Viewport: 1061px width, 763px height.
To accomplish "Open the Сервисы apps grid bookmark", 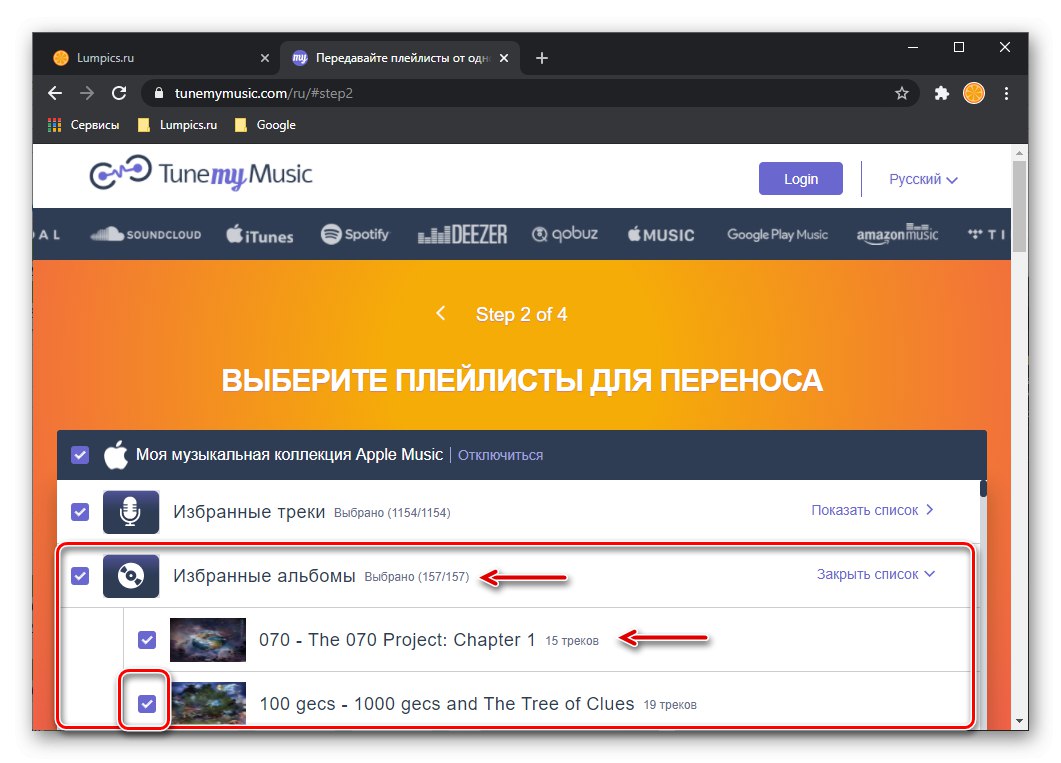I will (83, 125).
